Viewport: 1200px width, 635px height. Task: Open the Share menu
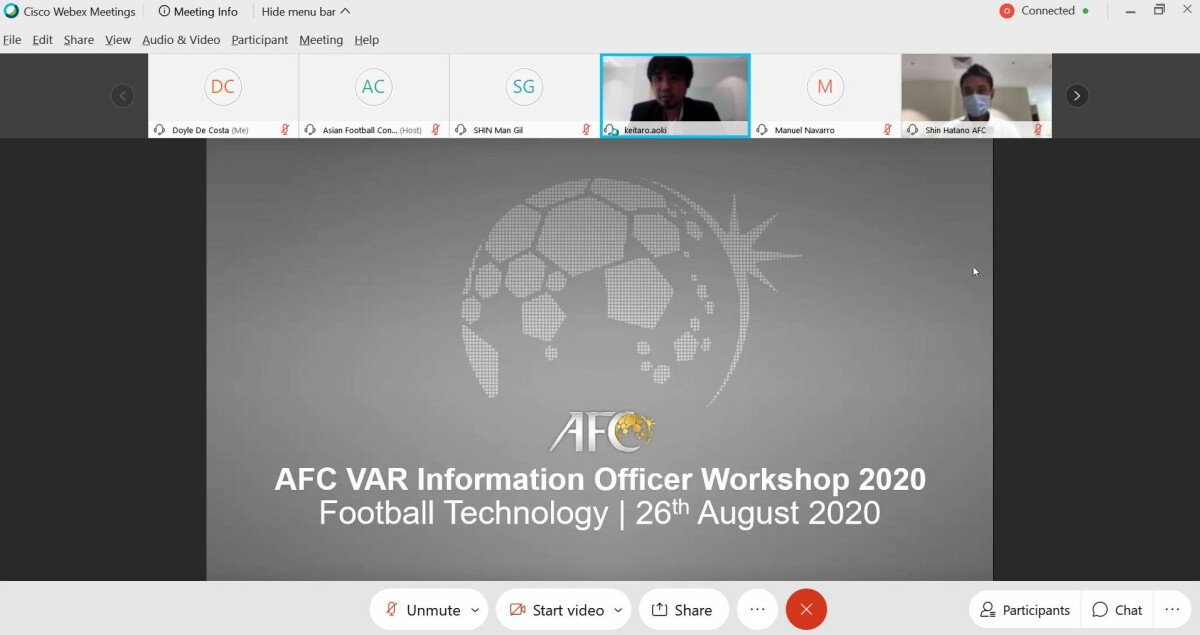click(79, 40)
